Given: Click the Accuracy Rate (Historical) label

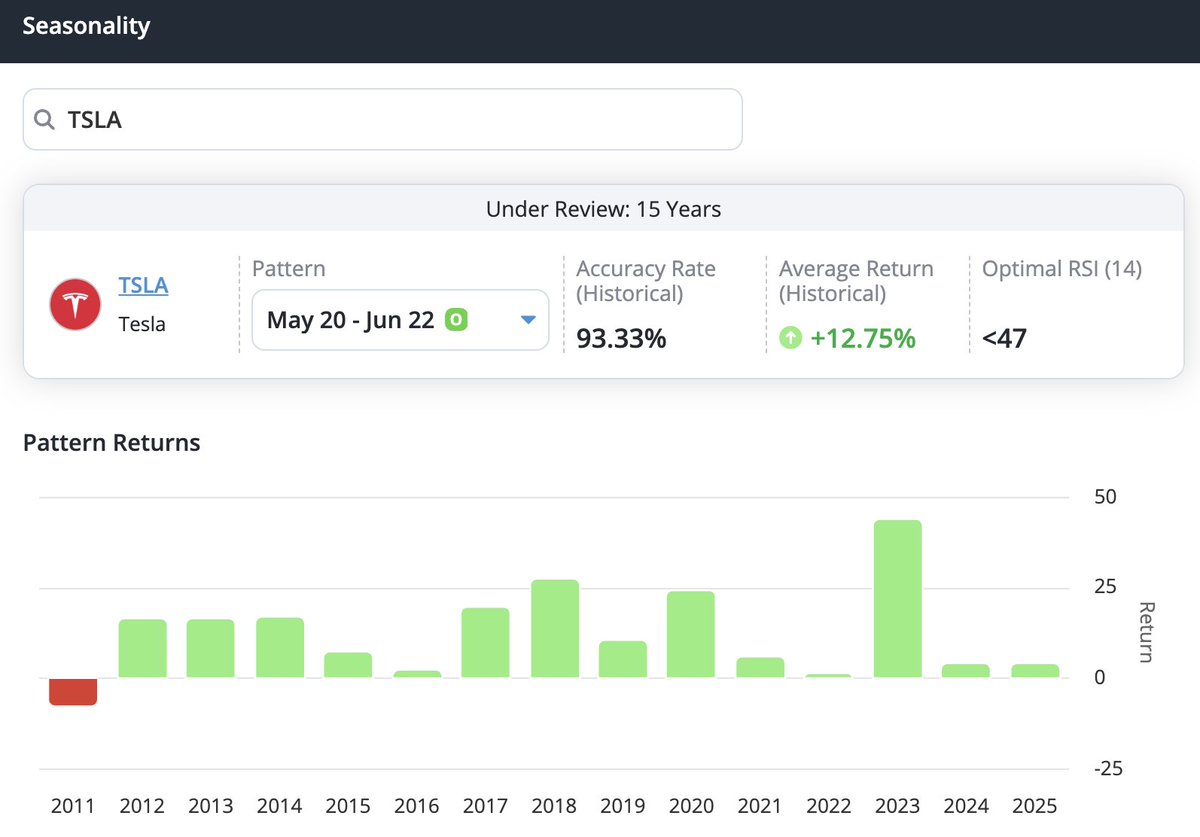Looking at the screenshot, I should pyautogui.click(x=646, y=281).
